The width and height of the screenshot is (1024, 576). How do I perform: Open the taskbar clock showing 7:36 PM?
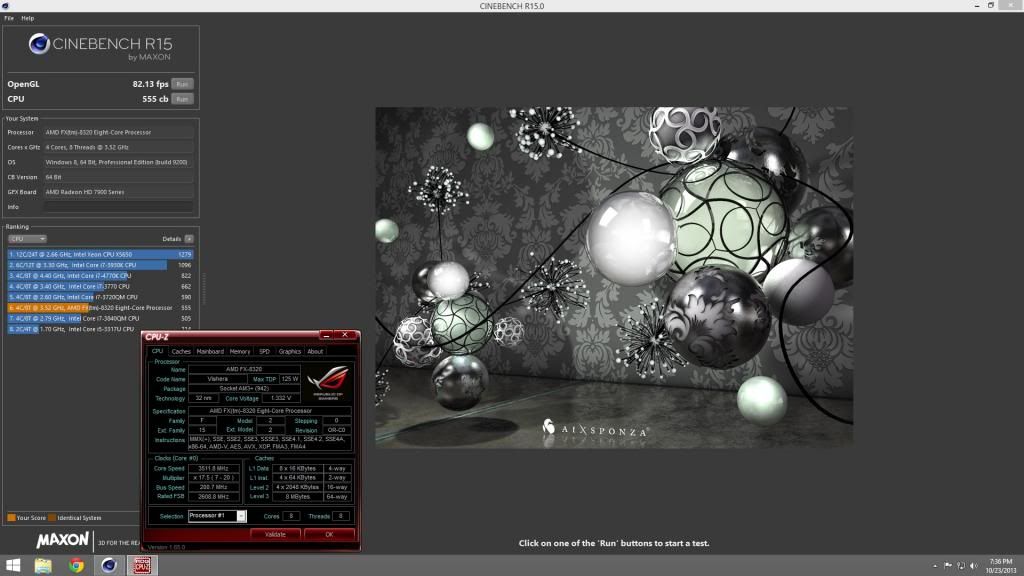(1001, 566)
